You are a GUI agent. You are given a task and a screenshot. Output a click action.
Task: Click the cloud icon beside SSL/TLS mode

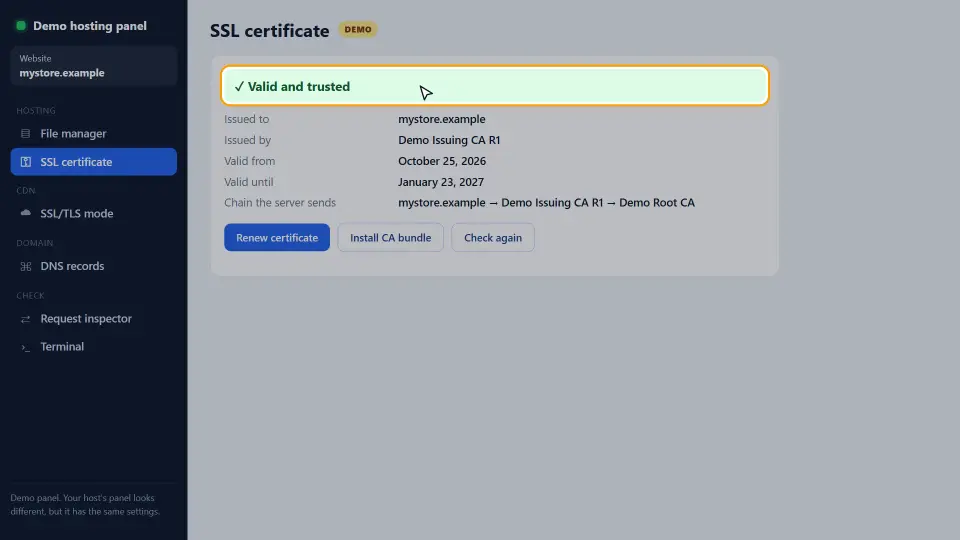pyautogui.click(x=25, y=213)
